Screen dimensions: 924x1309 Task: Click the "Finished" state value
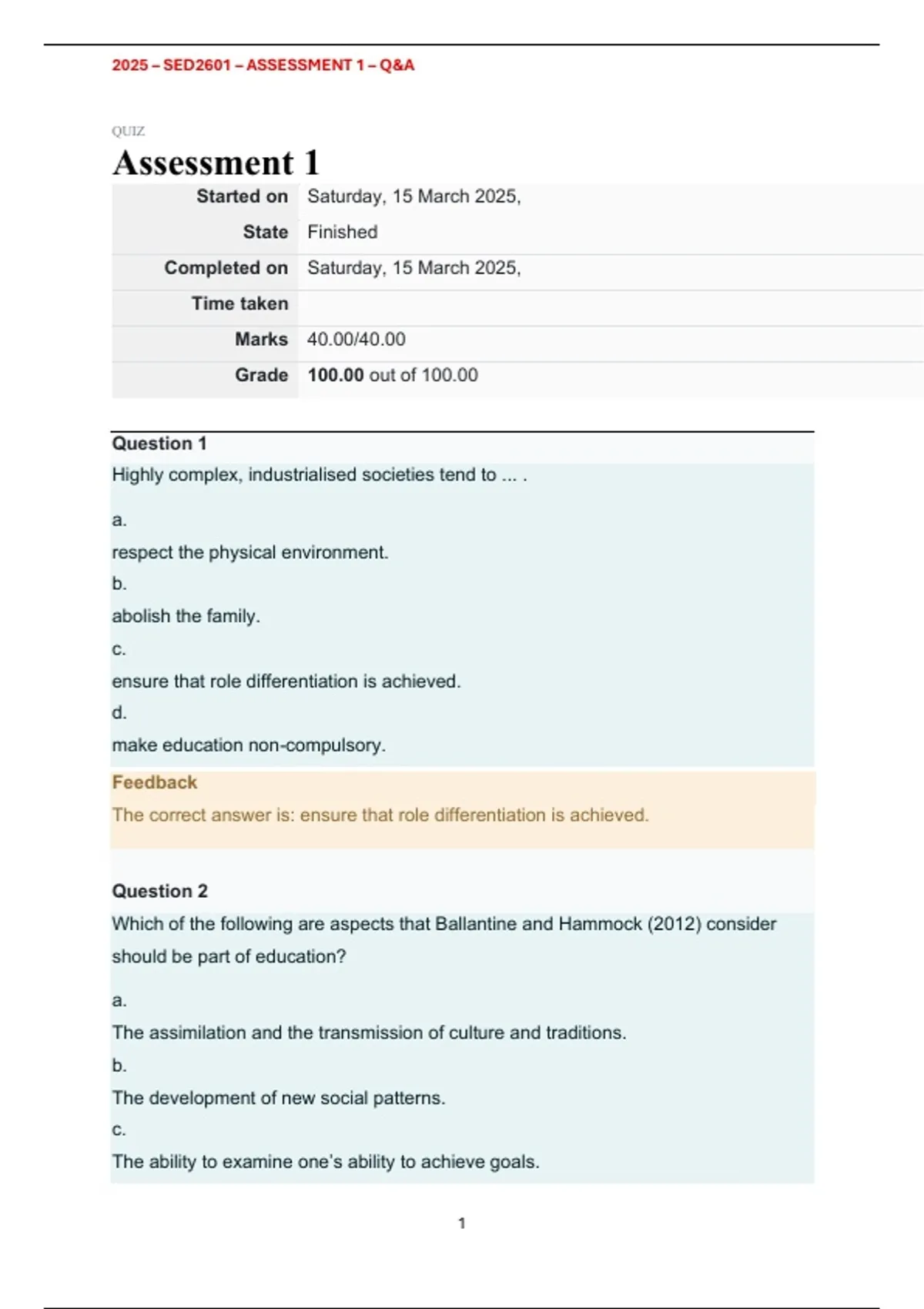pyautogui.click(x=342, y=232)
